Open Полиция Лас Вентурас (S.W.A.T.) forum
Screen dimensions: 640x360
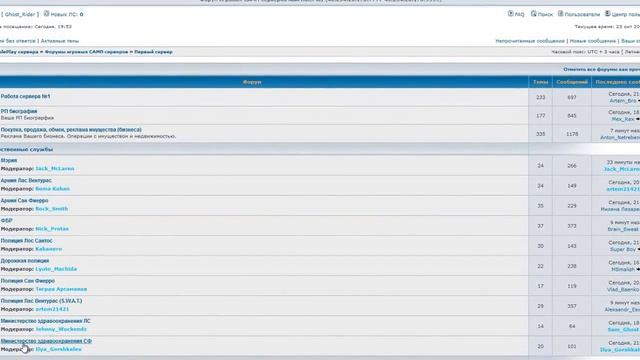pyautogui.click(x=41, y=301)
